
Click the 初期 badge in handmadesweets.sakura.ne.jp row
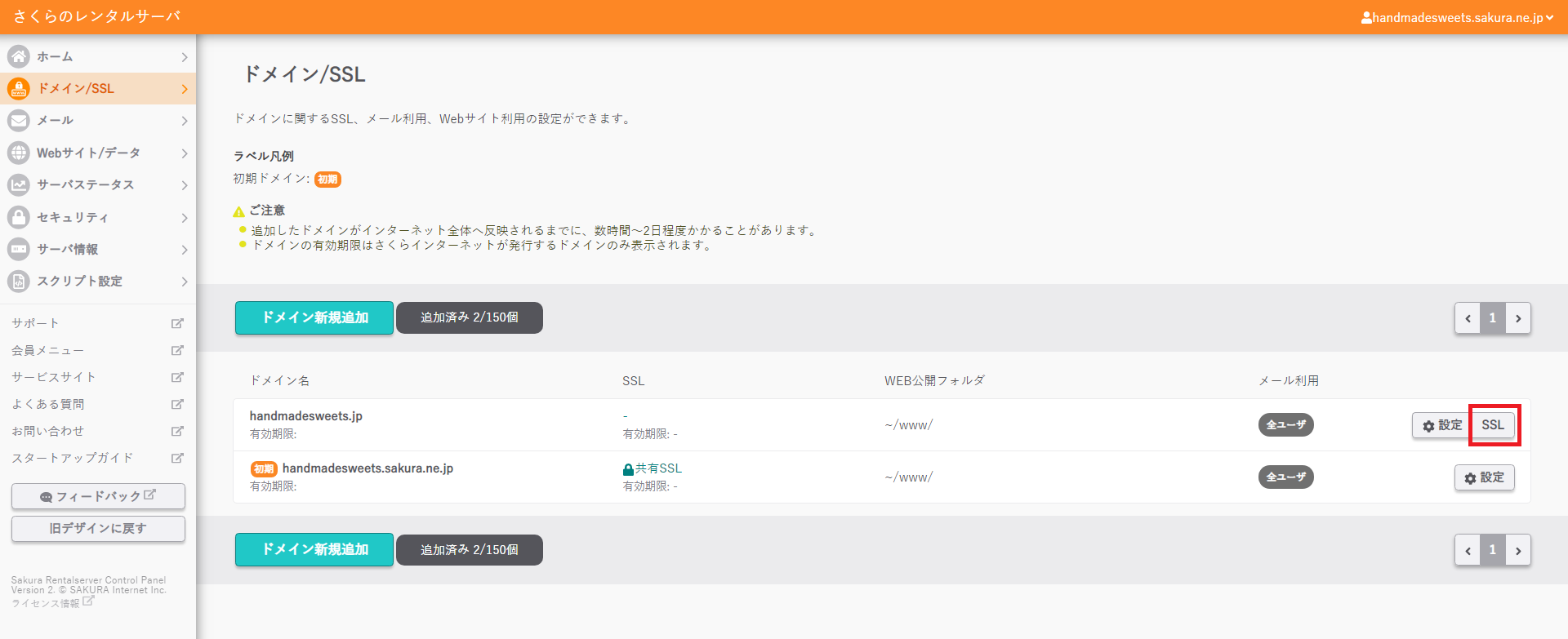264,468
